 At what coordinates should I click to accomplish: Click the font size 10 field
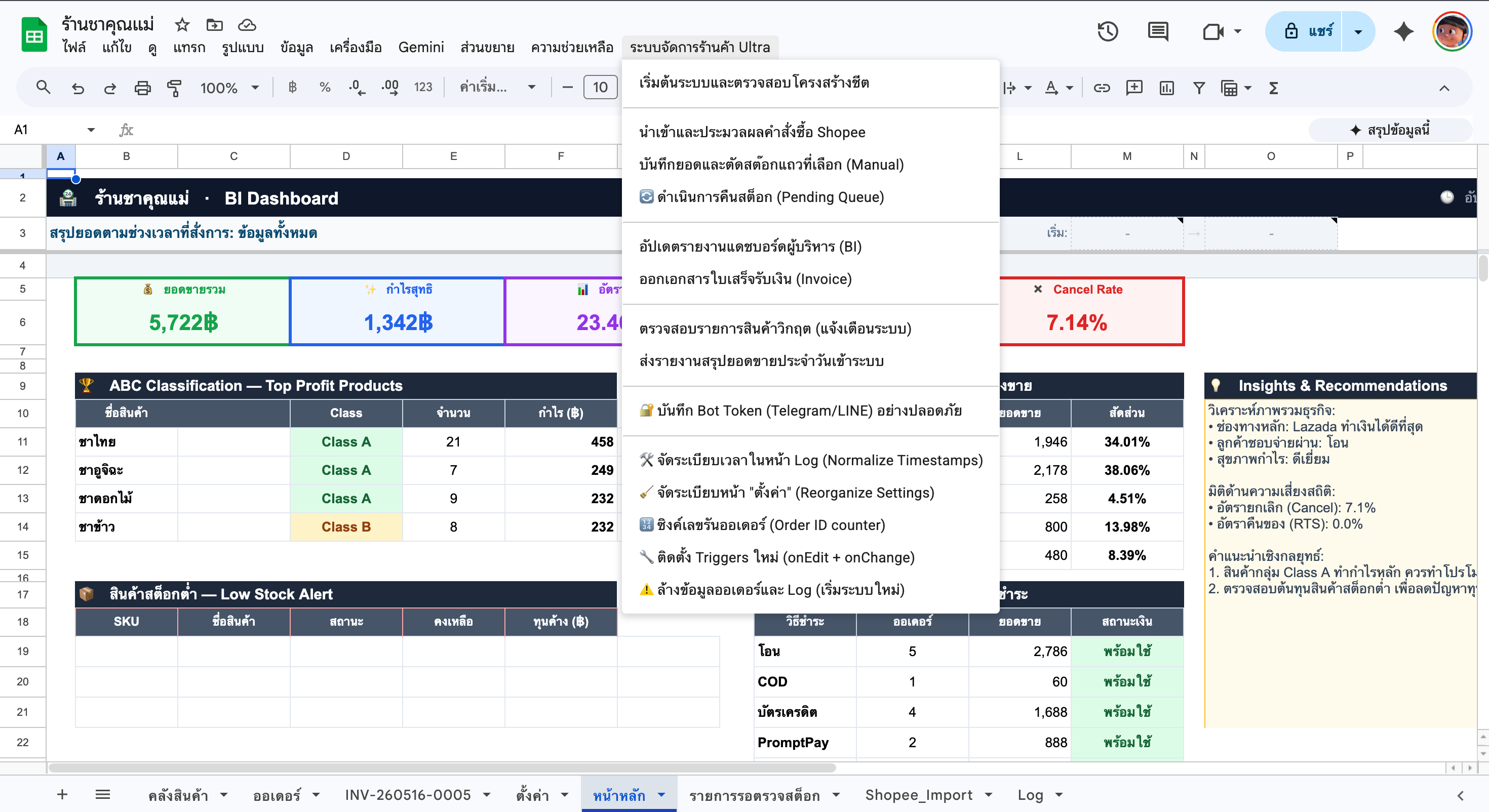(600, 88)
